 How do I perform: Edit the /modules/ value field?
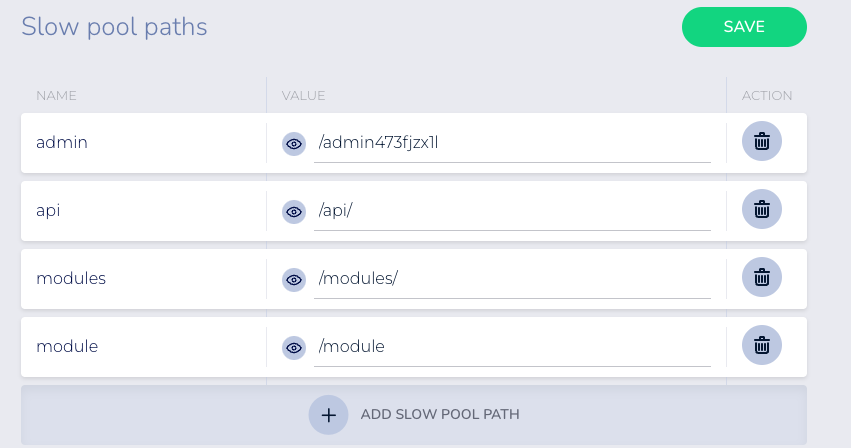512,279
